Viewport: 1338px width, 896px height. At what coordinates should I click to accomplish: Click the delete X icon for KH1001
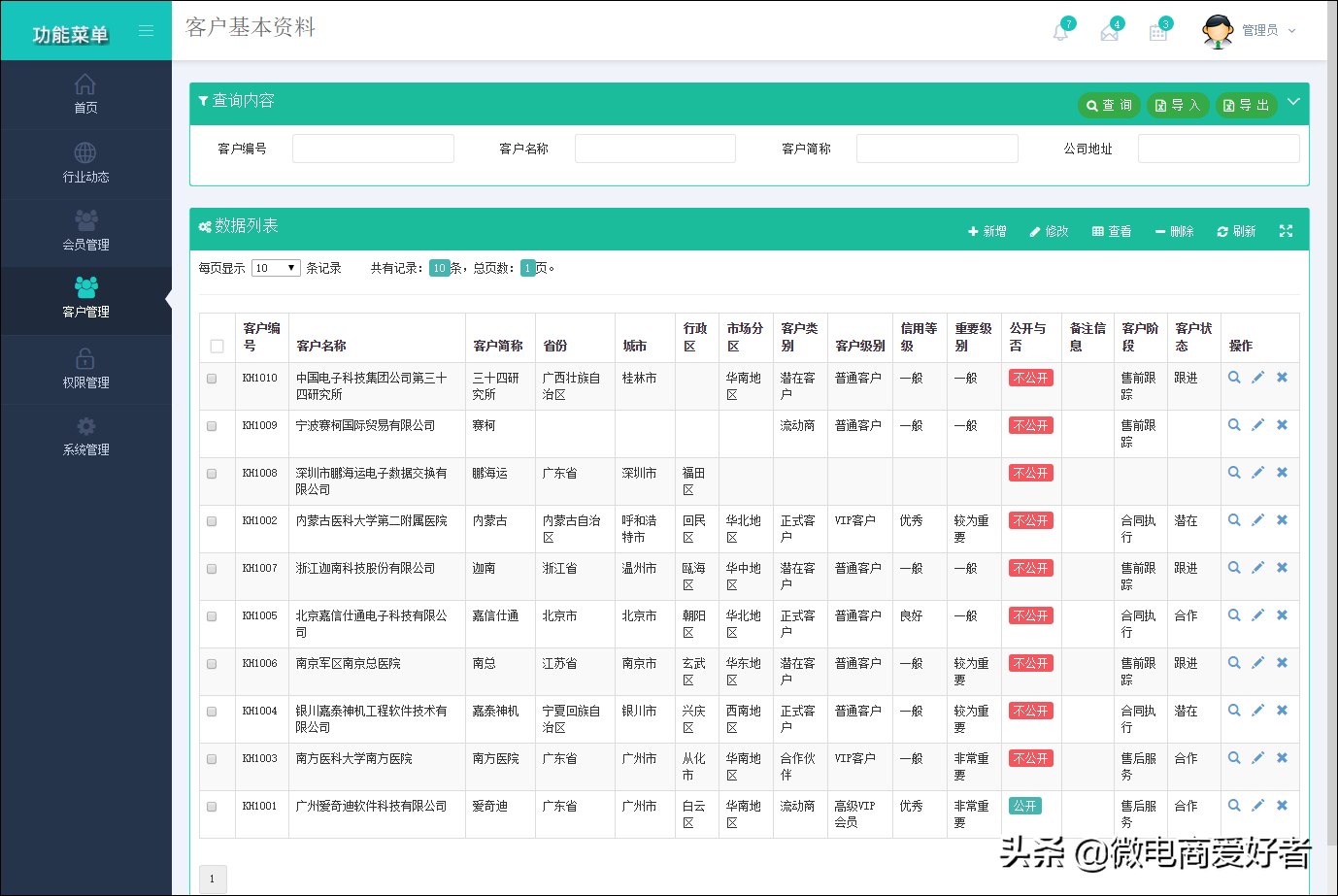coord(1282,806)
